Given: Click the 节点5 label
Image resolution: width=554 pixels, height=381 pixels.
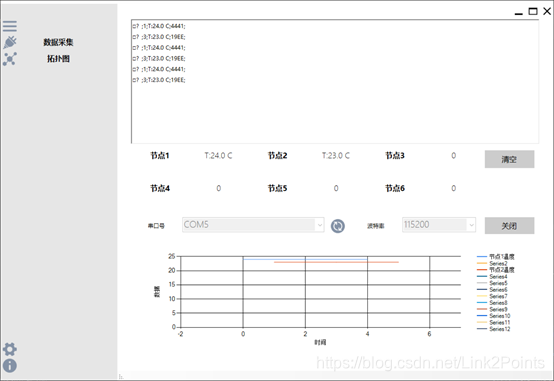Looking at the screenshot, I should click(277, 188).
